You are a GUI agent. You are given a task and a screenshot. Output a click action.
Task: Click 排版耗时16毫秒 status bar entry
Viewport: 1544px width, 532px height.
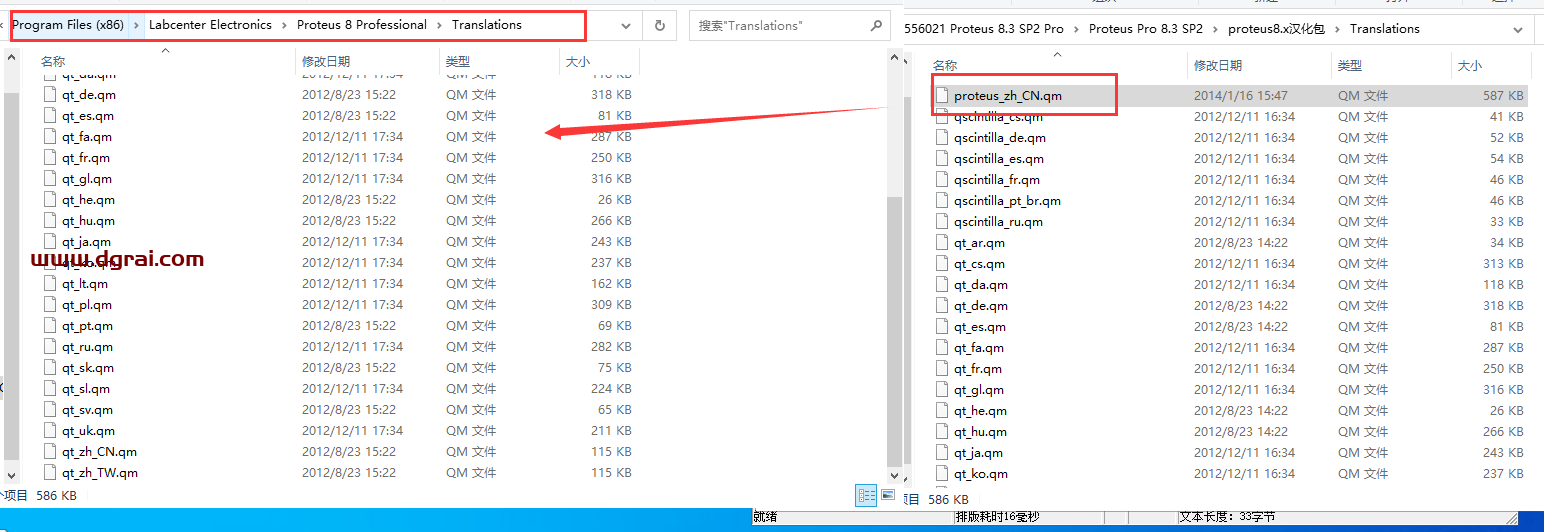[x=997, y=517]
